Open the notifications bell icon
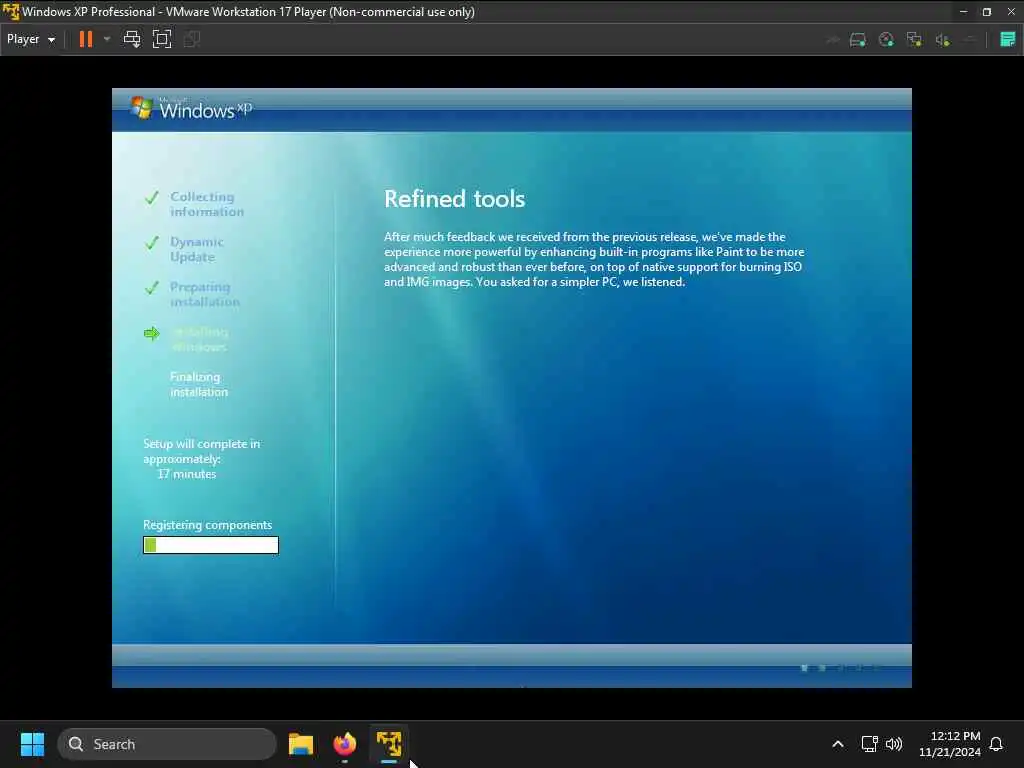 click(x=996, y=744)
